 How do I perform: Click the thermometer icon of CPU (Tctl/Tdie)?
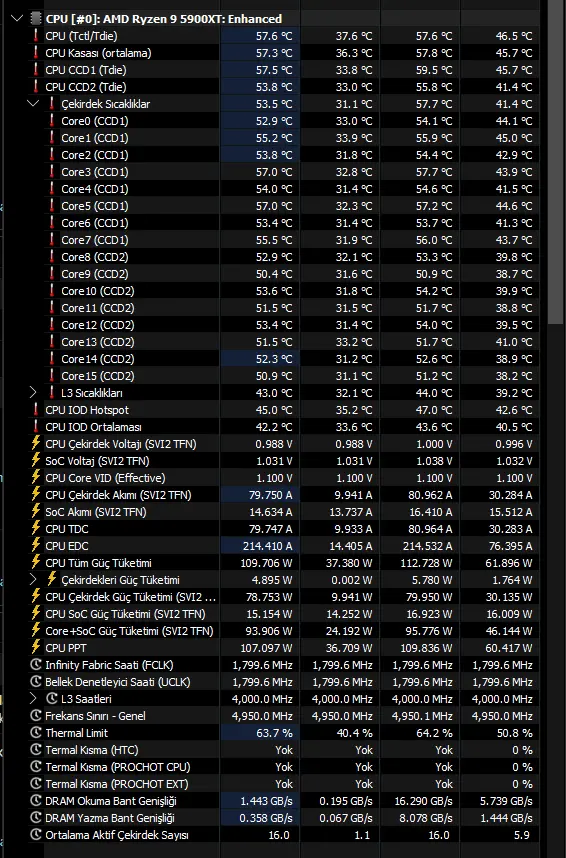click(36, 36)
